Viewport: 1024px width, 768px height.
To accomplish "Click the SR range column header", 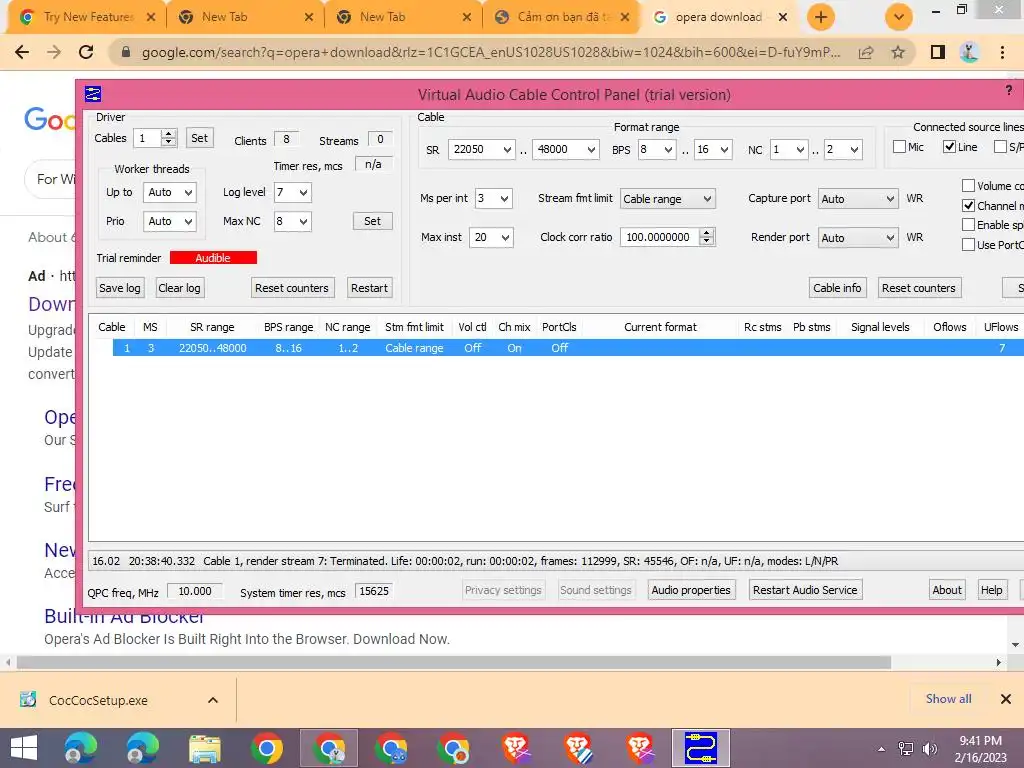I will (x=212, y=327).
